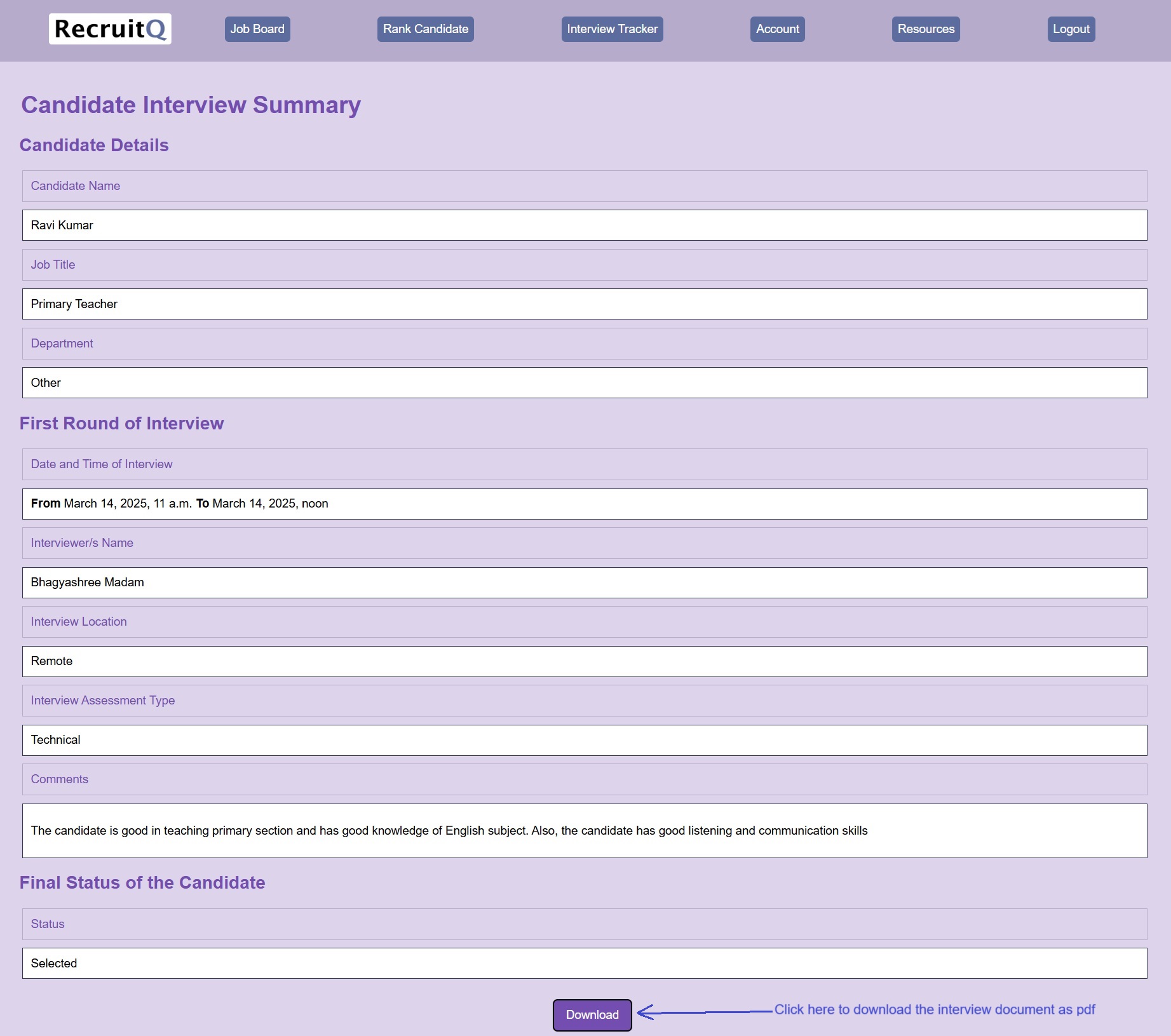
Task: Select the Candidate Name field
Action: (x=585, y=185)
